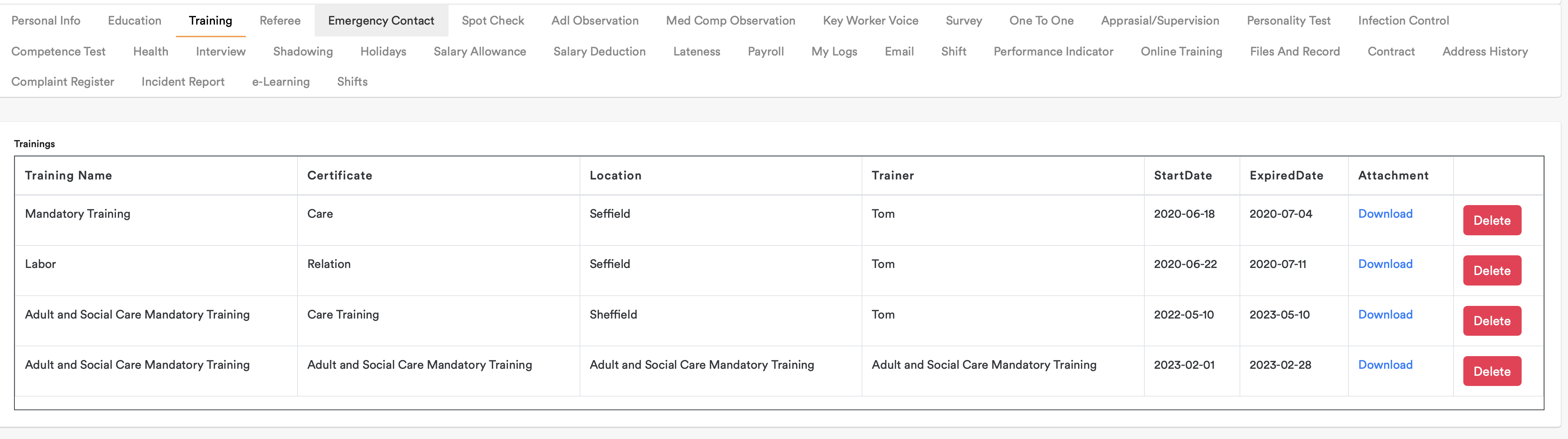Viewport: 1568px width, 439px height.
Task: Select the Incident Report tab
Action: [x=183, y=81]
